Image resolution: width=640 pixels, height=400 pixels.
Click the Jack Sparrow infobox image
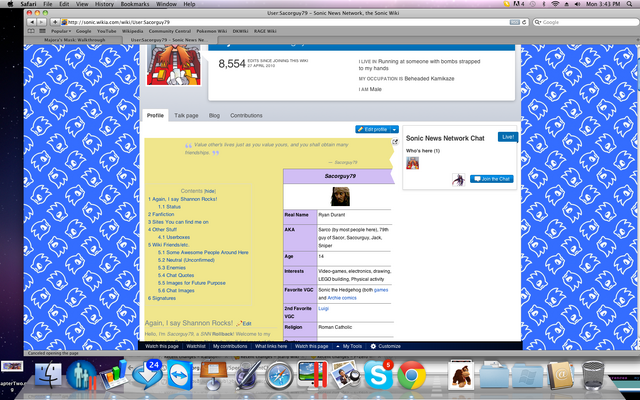tap(340, 196)
